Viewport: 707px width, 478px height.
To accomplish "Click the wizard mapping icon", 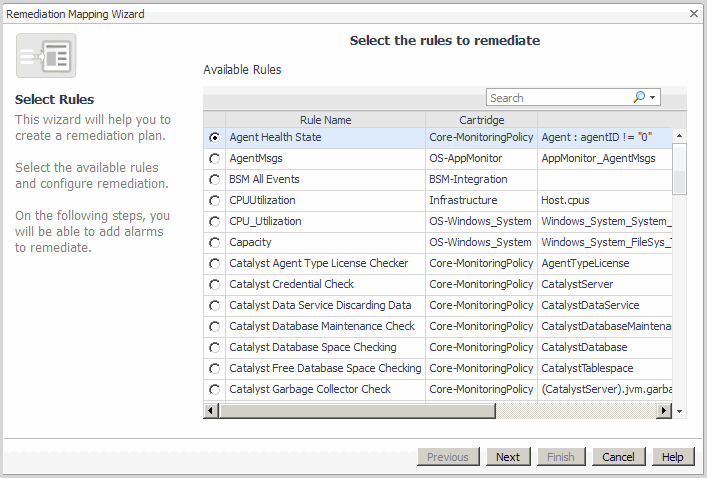I will [46, 56].
